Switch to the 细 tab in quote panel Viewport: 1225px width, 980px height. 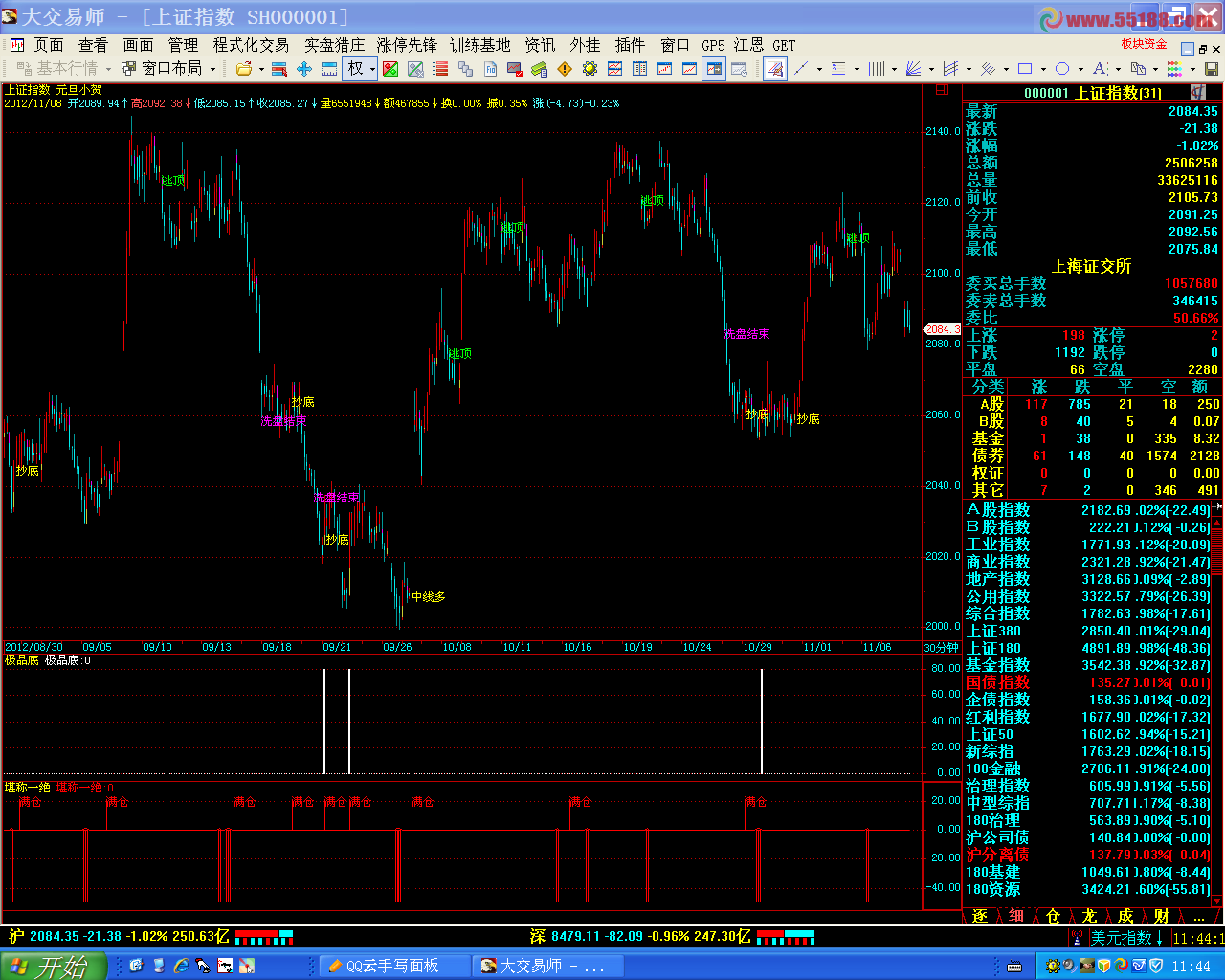[1016, 916]
